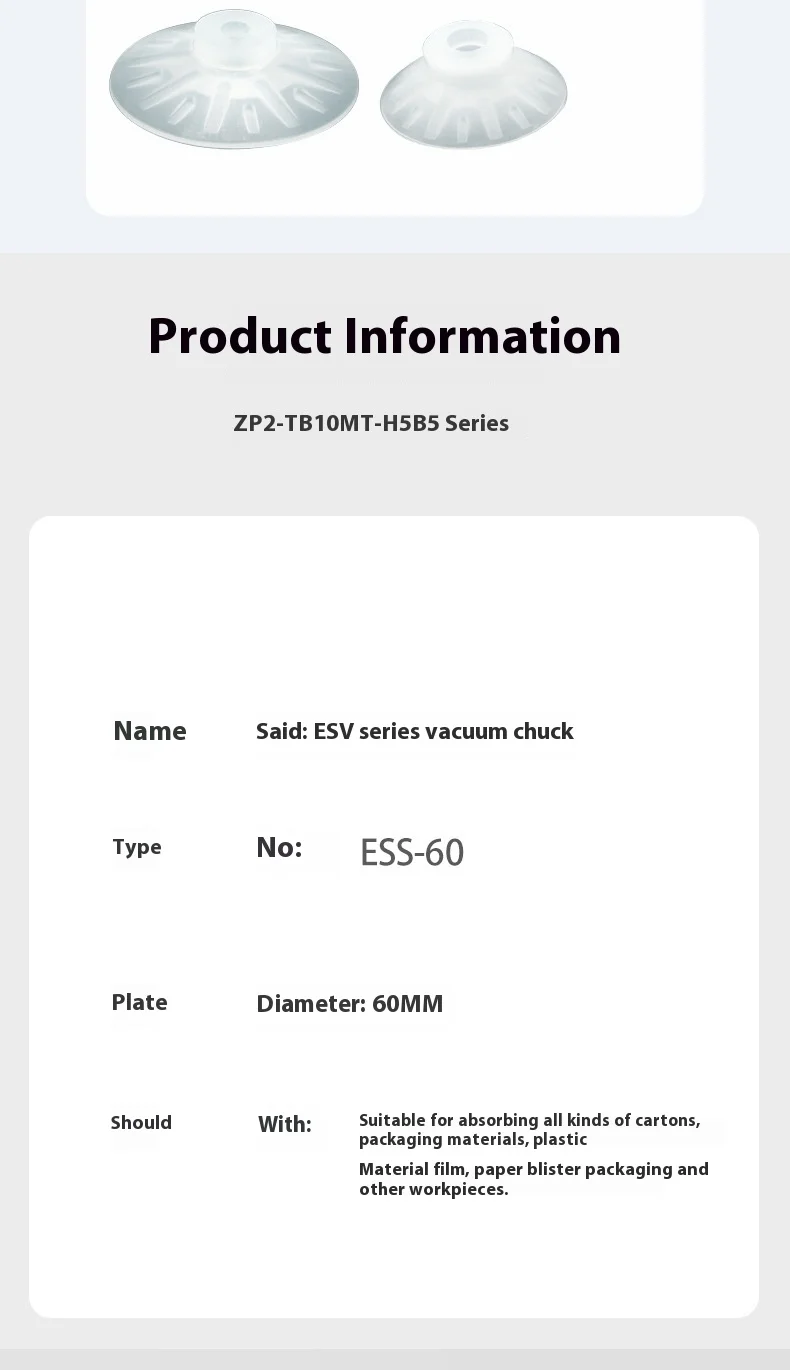
Task: Click the Diameter: label text
Action: click(x=310, y=1004)
